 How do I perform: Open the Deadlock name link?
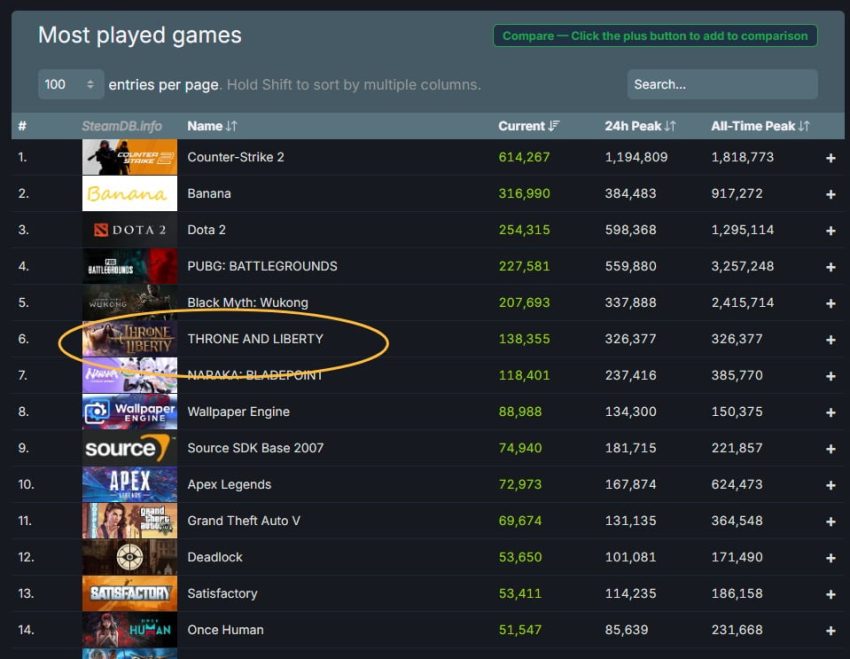pyautogui.click(x=215, y=557)
